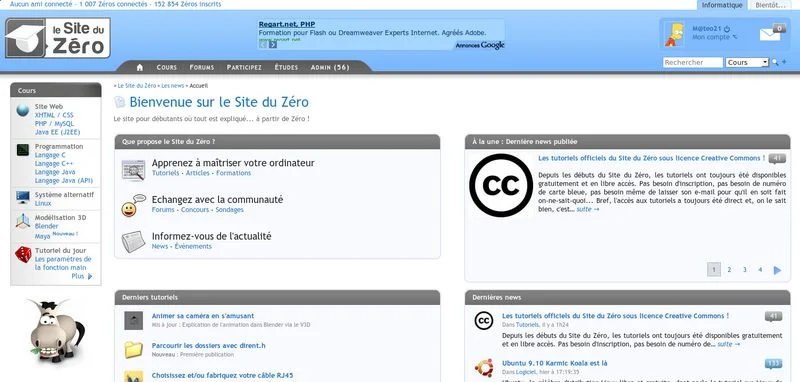Focus the Rechercher search field
This screenshot has height=382, width=800.
(x=693, y=62)
